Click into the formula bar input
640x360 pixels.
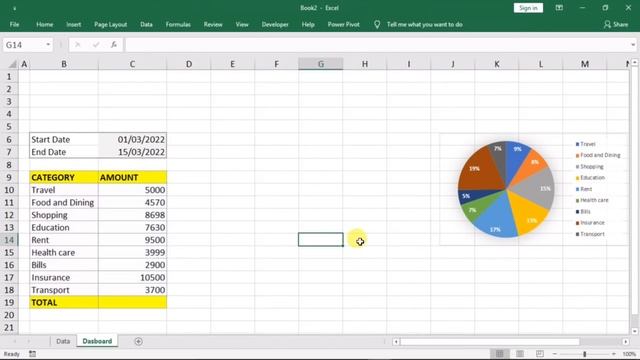coord(376,44)
